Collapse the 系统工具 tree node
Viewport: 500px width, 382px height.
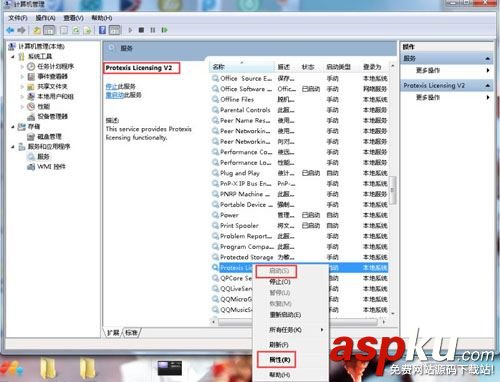click(x=13, y=57)
